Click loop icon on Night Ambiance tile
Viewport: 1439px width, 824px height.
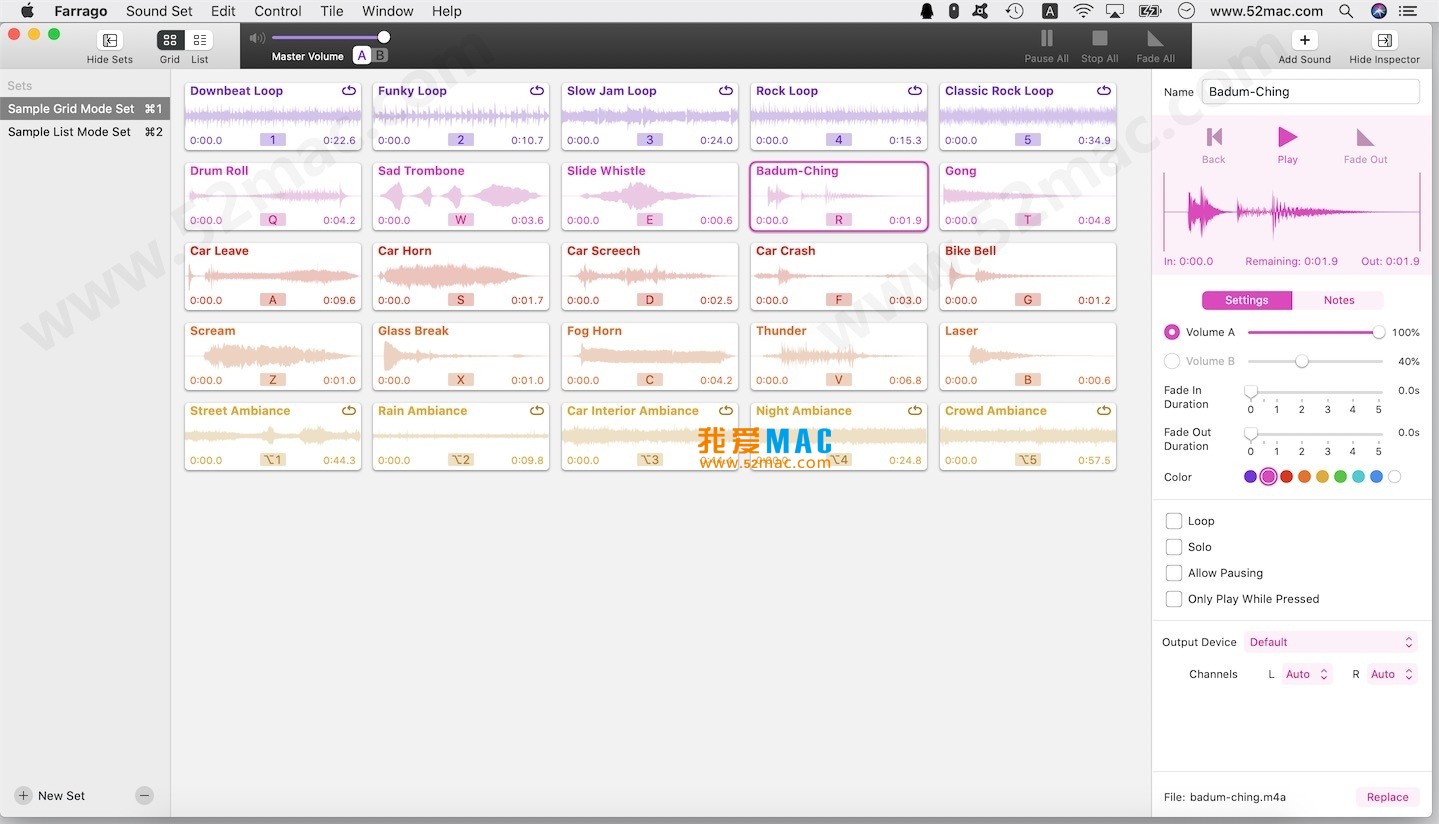[915, 410]
